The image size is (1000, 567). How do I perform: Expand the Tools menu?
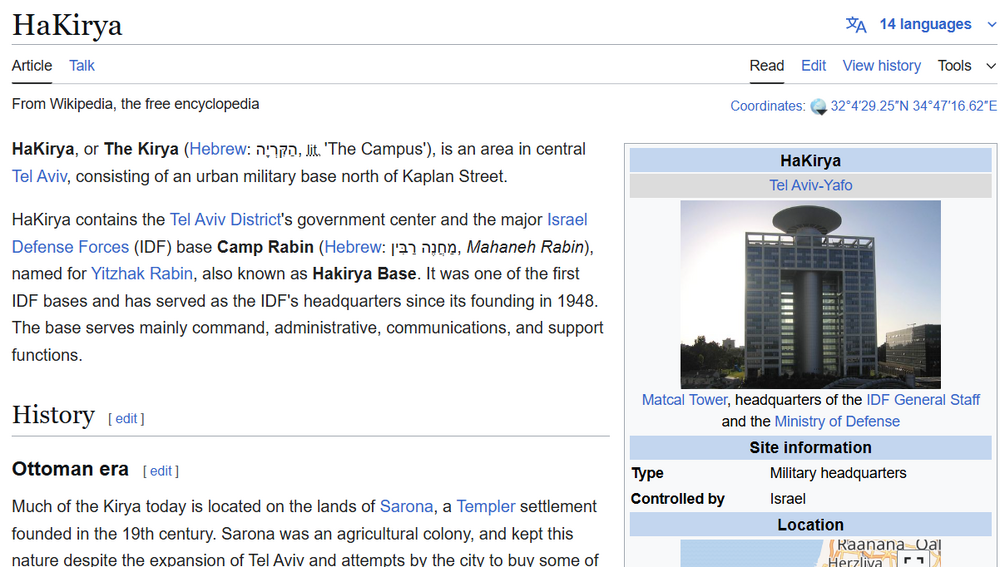(x=966, y=66)
